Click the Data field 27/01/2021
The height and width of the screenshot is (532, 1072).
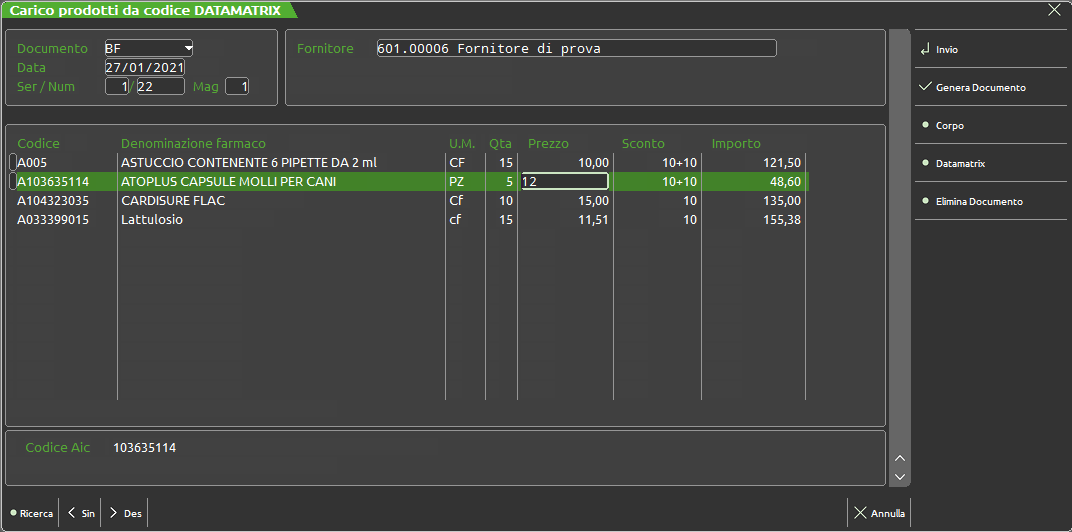point(144,67)
